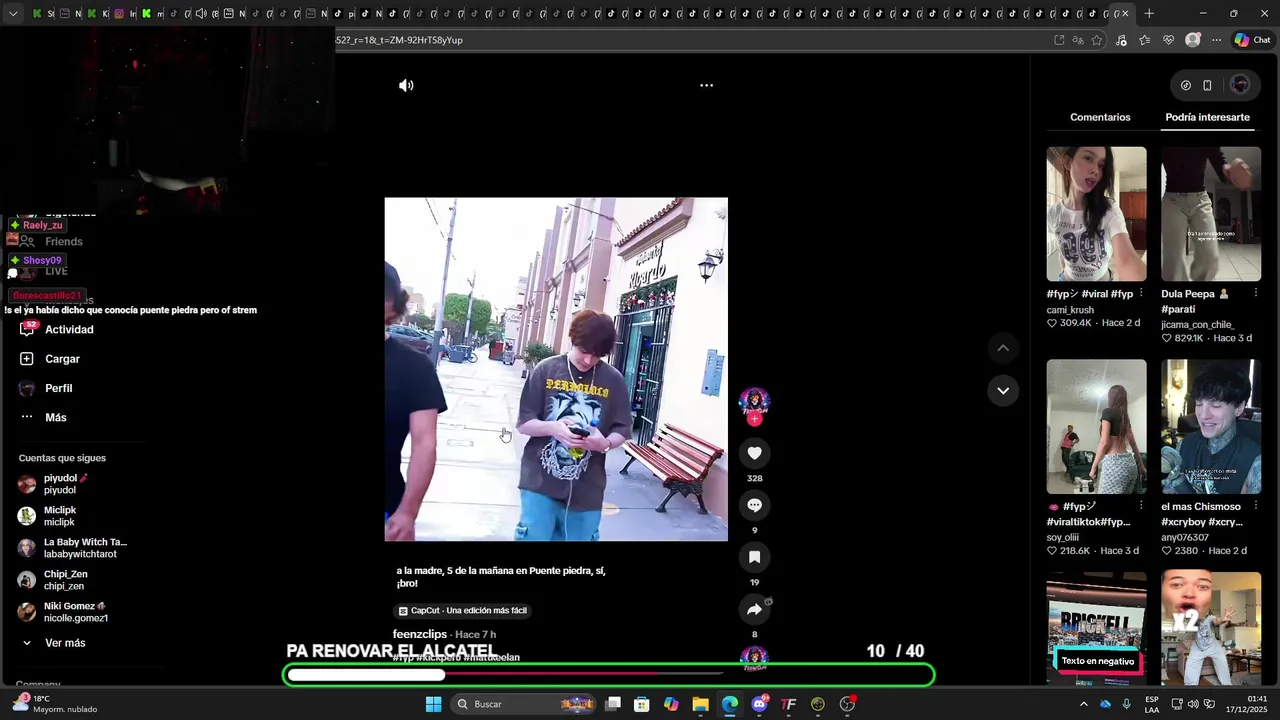The width and height of the screenshot is (1280, 720).
Task: Bookmark the video to favorites
Action: click(754, 557)
